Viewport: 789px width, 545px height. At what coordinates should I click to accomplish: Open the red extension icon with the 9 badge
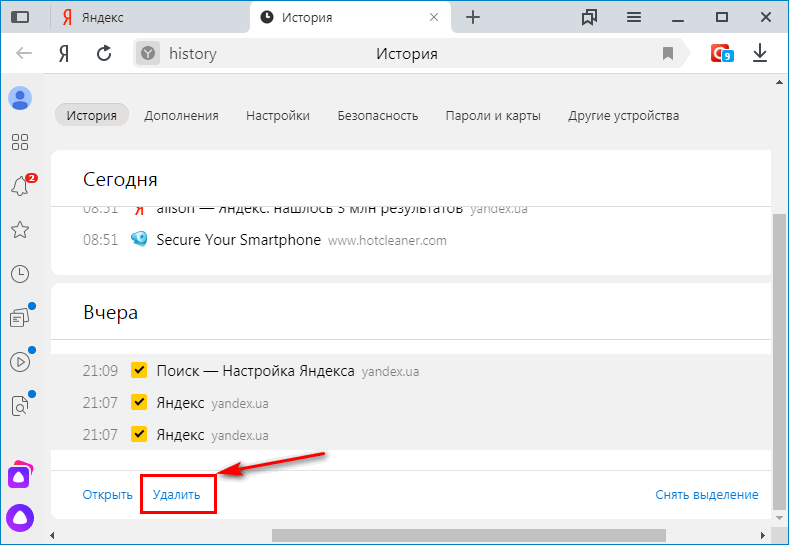pyautogui.click(x=722, y=53)
